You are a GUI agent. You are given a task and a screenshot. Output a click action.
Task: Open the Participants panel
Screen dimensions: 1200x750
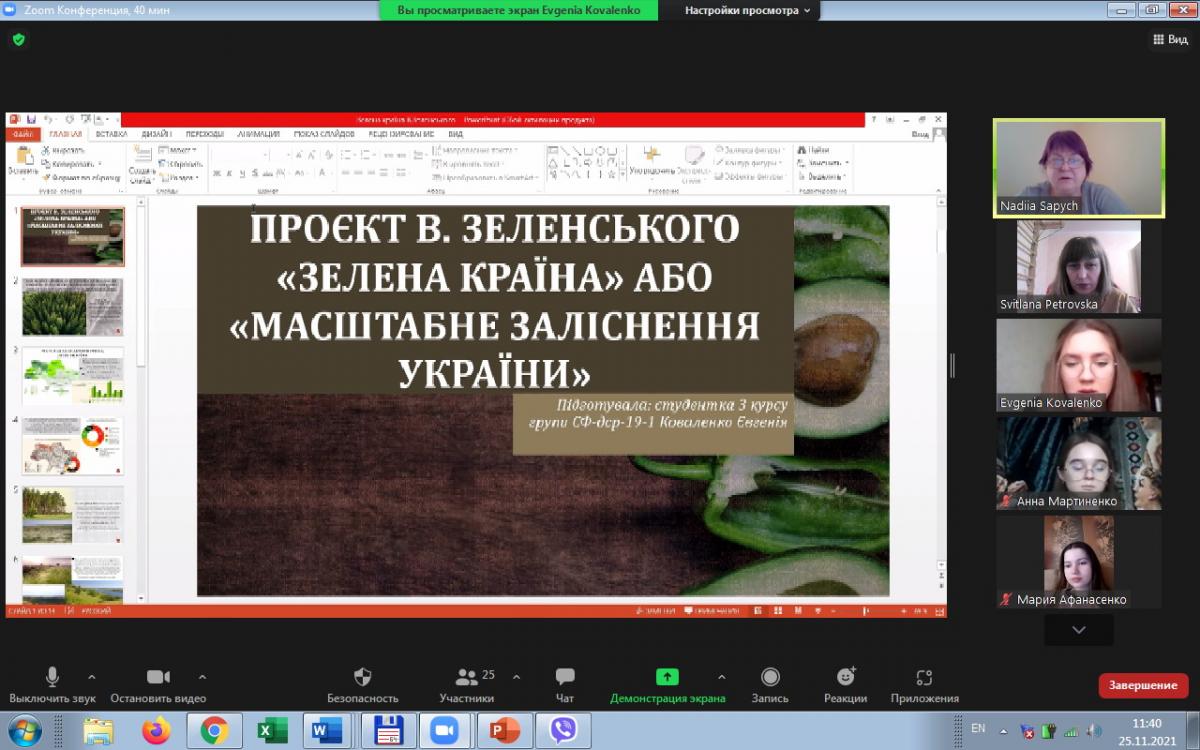[x=466, y=678]
